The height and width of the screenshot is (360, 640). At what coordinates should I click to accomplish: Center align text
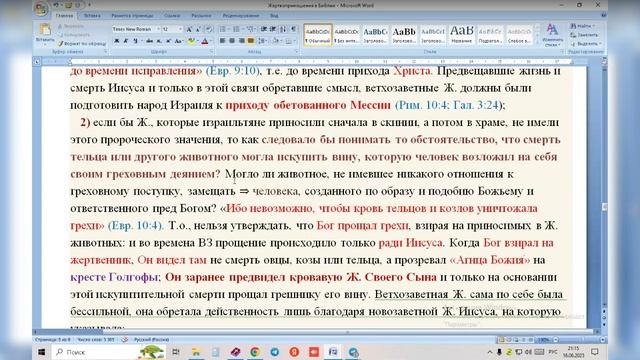point(232,41)
